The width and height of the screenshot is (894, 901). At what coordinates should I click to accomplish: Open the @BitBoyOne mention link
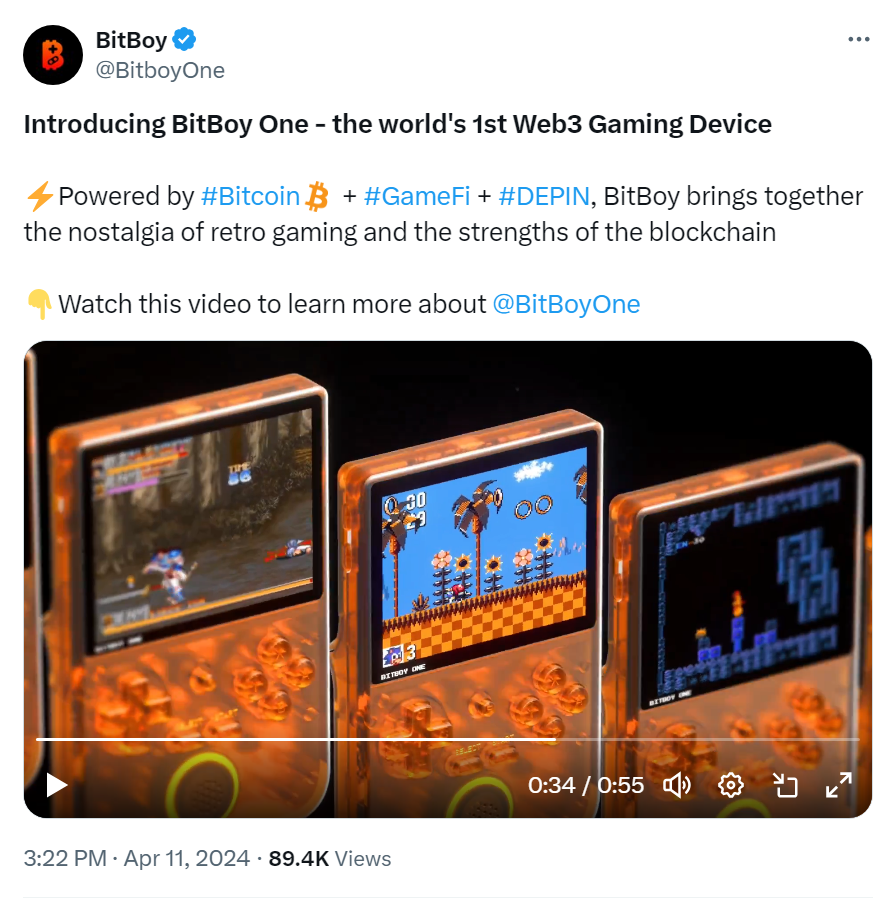(x=567, y=304)
